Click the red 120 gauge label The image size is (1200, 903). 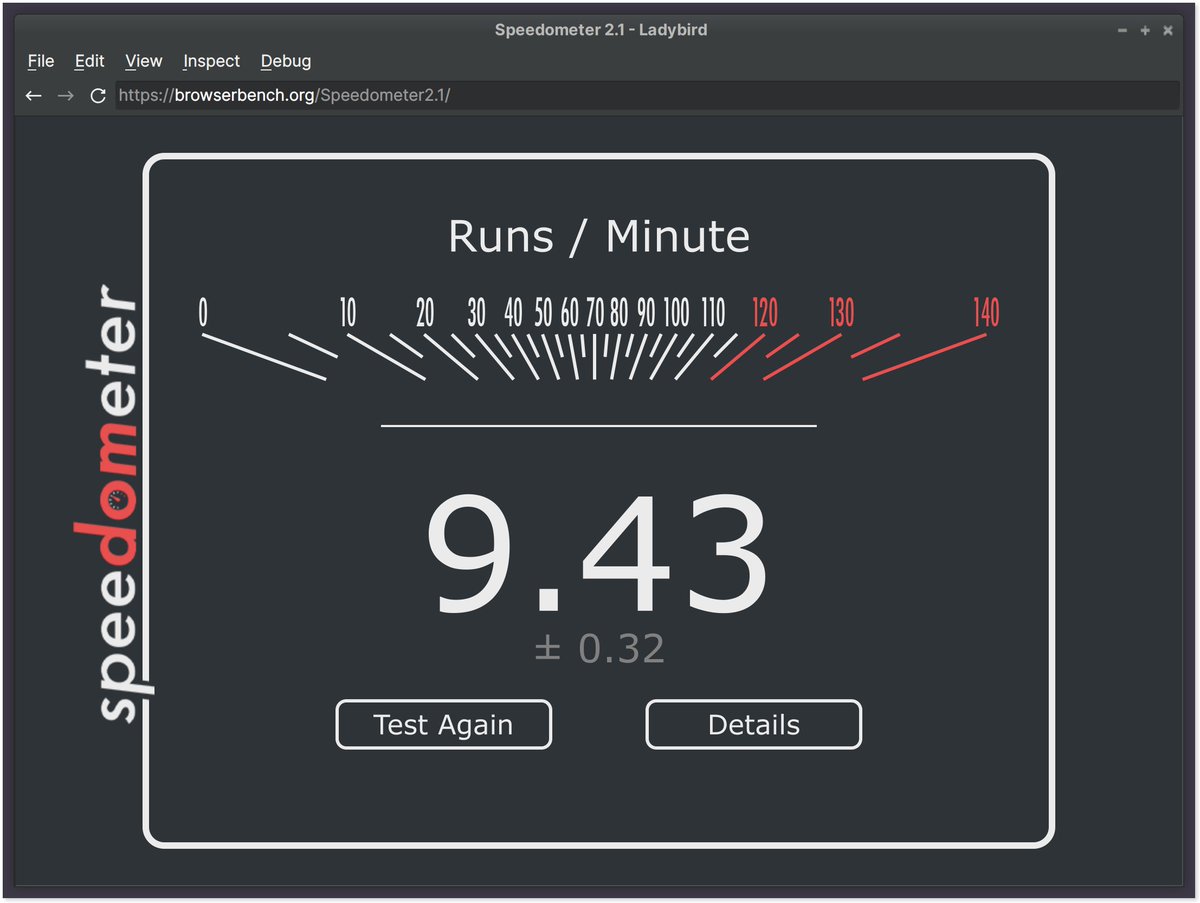point(764,314)
